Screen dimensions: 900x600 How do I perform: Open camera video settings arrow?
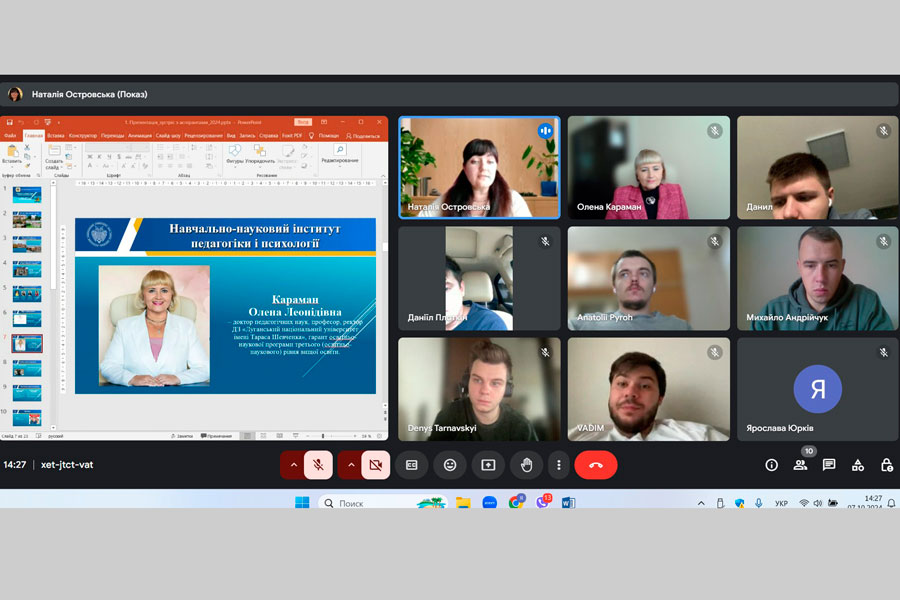(351, 465)
